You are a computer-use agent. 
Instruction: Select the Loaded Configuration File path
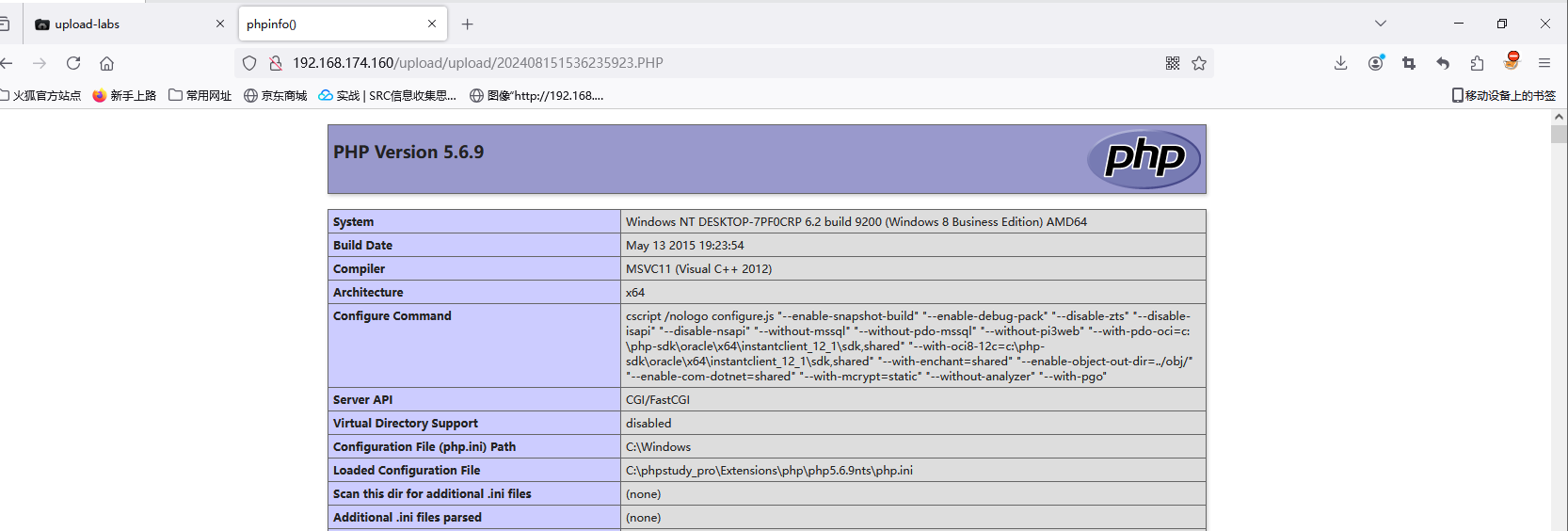coord(769,471)
